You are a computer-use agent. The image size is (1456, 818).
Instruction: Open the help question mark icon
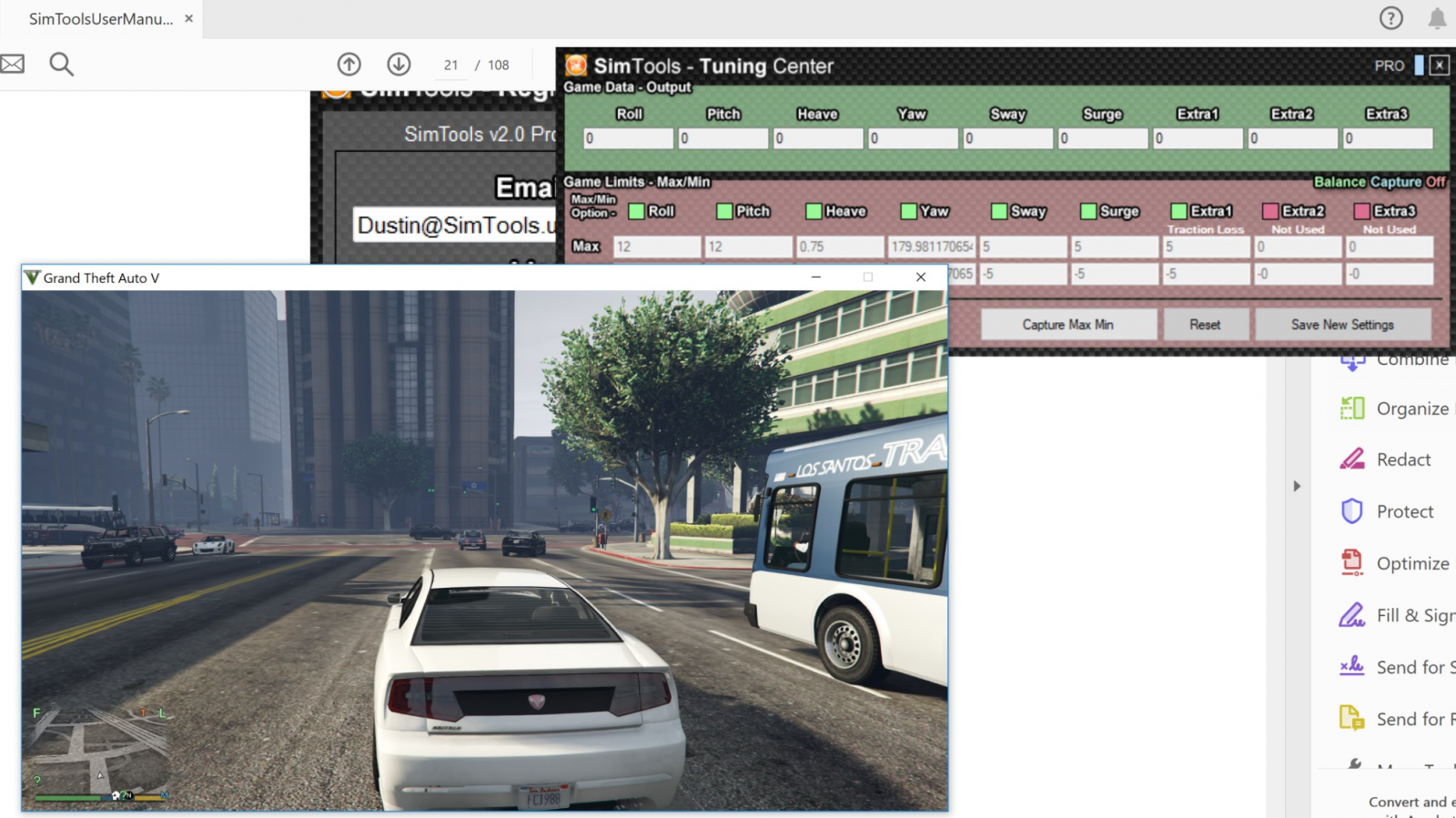point(1390,17)
